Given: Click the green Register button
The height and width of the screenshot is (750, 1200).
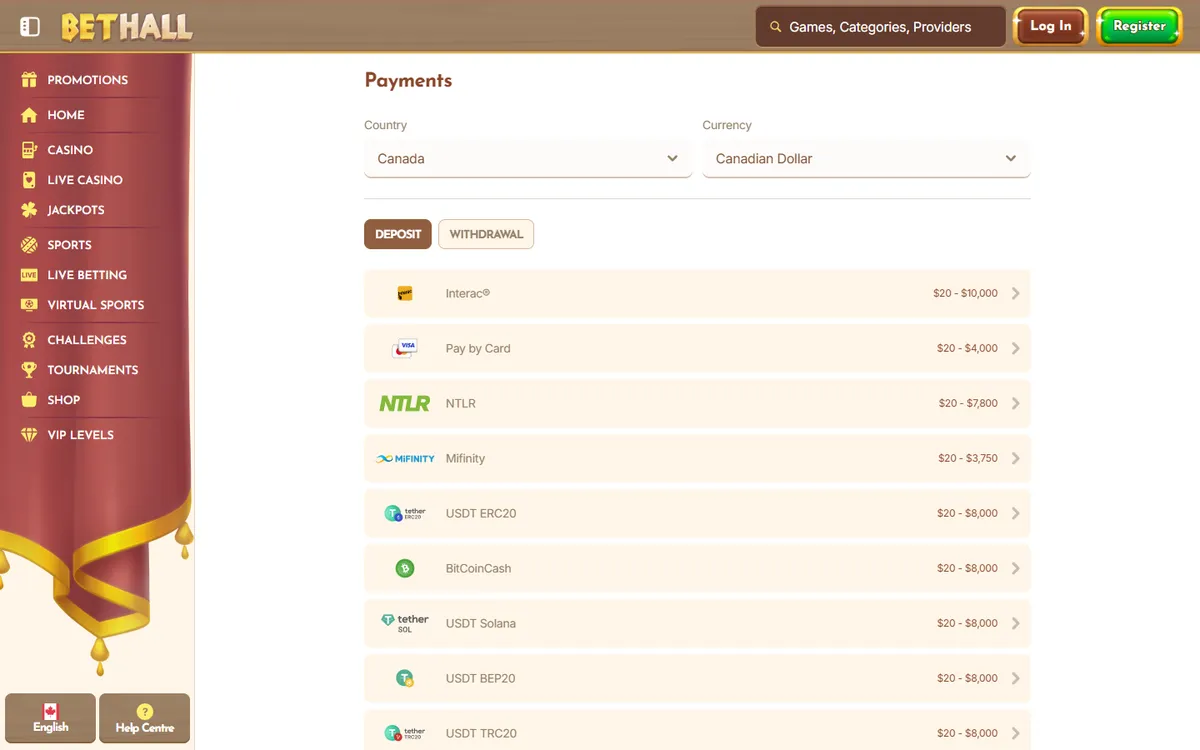Looking at the screenshot, I should pyautogui.click(x=1139, y=27).
